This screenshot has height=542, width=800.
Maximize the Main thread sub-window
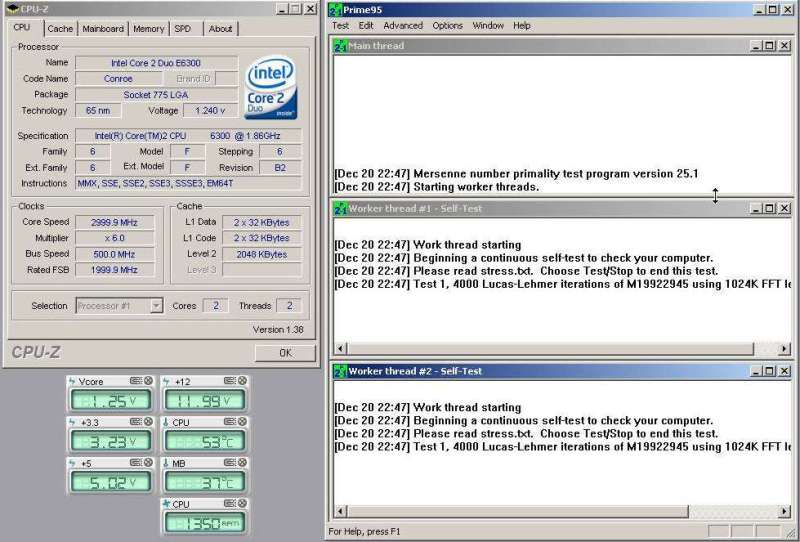point(770,46)
